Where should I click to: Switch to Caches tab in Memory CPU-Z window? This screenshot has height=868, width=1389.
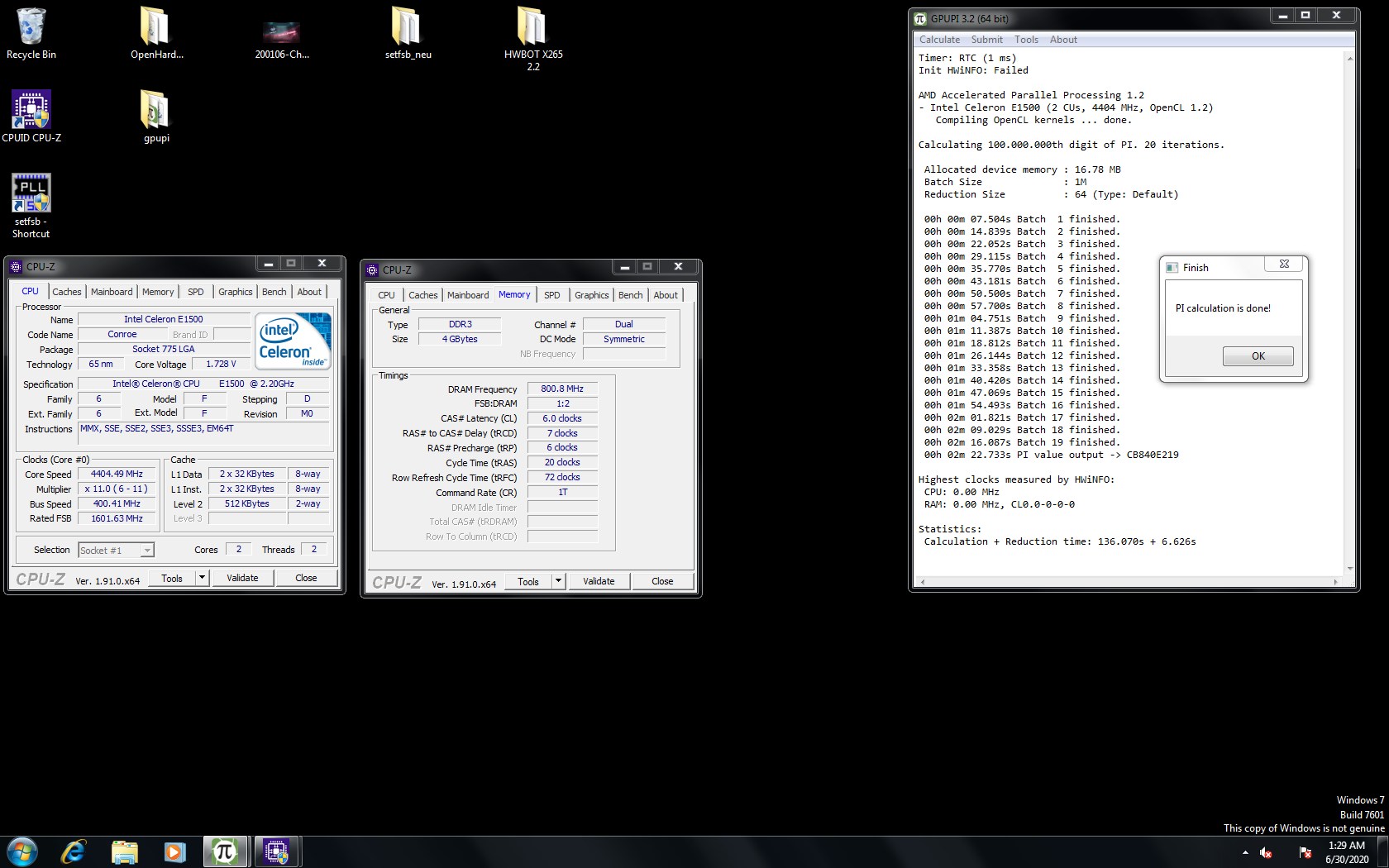point(423,295)
